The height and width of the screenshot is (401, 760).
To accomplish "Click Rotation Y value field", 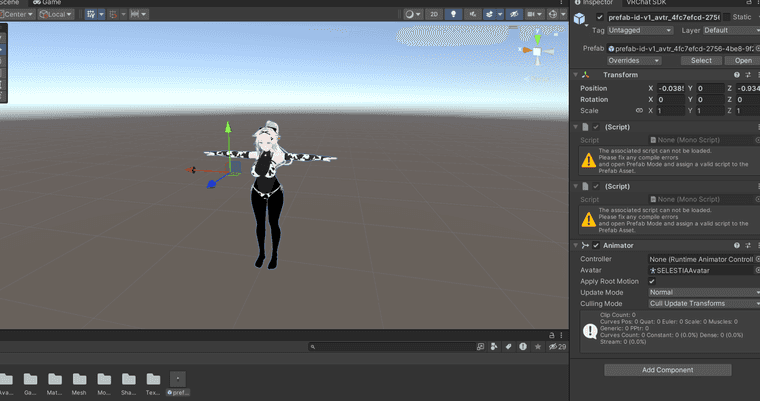I will [710, 99].
